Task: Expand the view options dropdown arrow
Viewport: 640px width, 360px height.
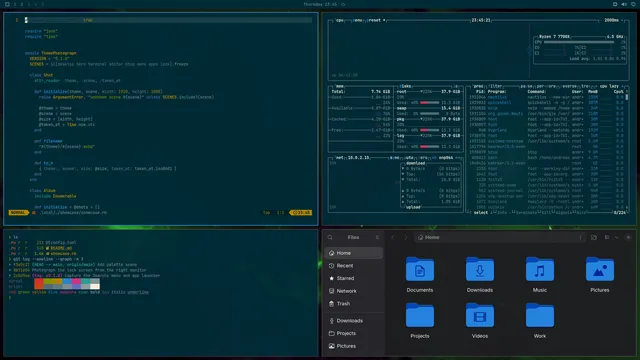Action: [616, 237]
